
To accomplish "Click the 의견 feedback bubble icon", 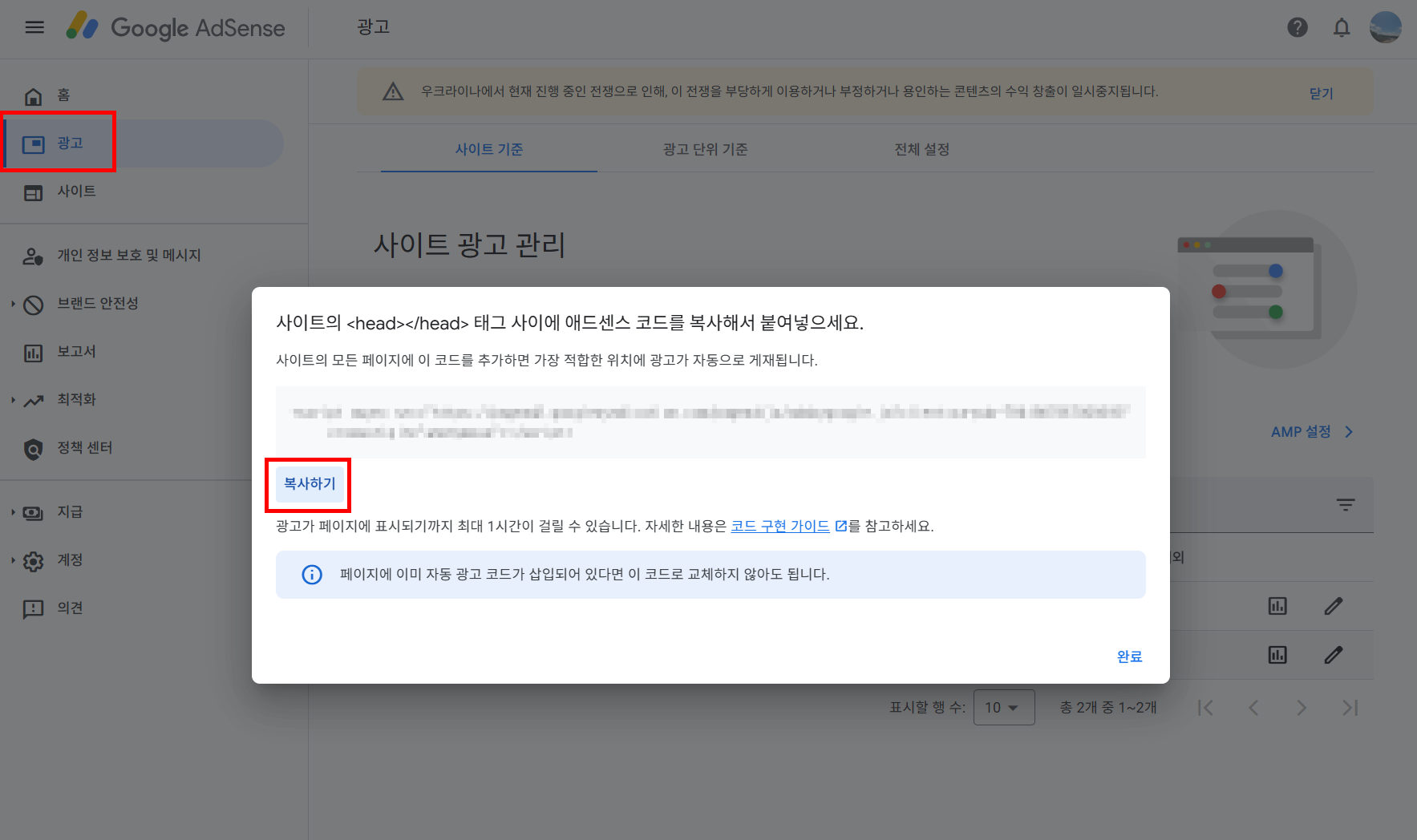I will click(x=33, y=609).
